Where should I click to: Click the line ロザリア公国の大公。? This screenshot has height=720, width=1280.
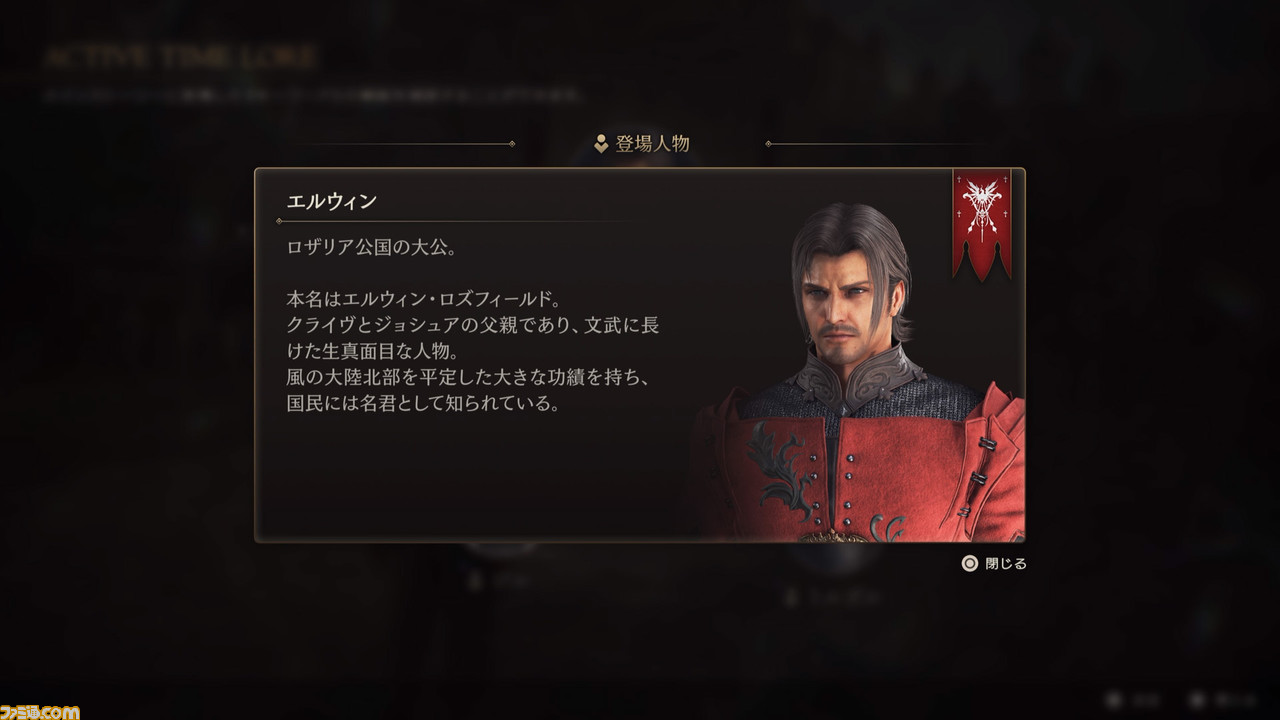[x=372, y=247]
